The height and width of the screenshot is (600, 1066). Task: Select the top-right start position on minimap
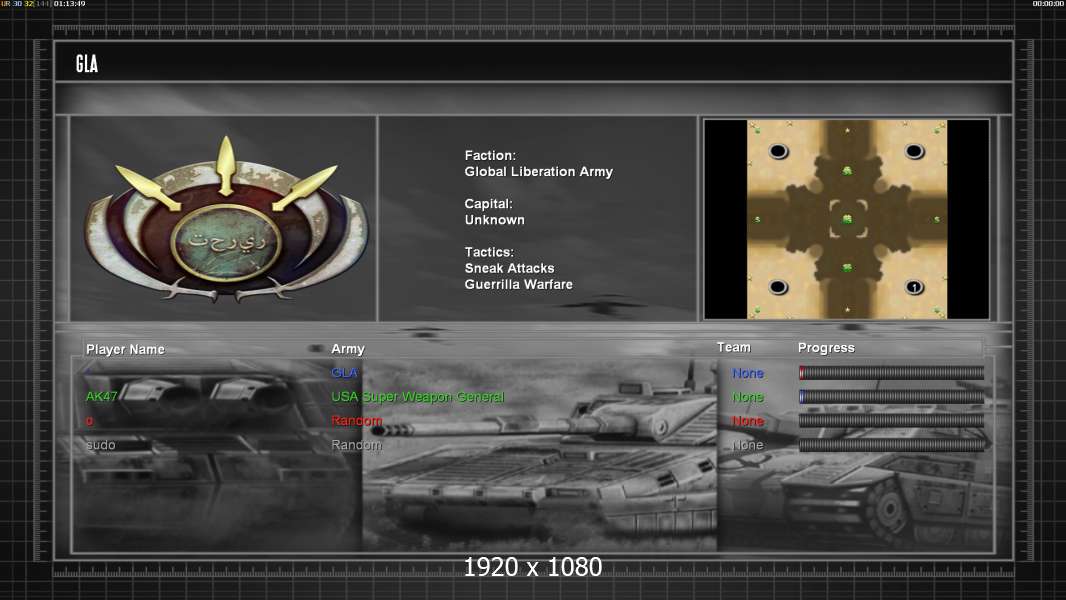pos(913,151)
